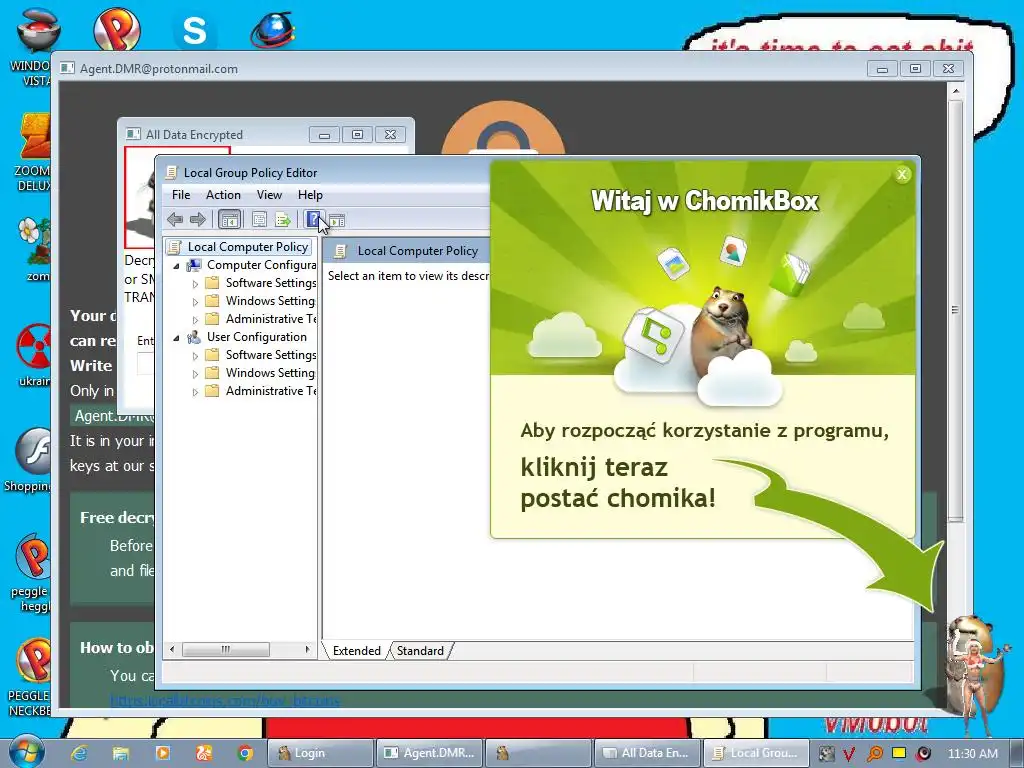The image size is (1024, 768).
Task: Switch to All Data Encrypted taskbar button
Action: (647, 753)
